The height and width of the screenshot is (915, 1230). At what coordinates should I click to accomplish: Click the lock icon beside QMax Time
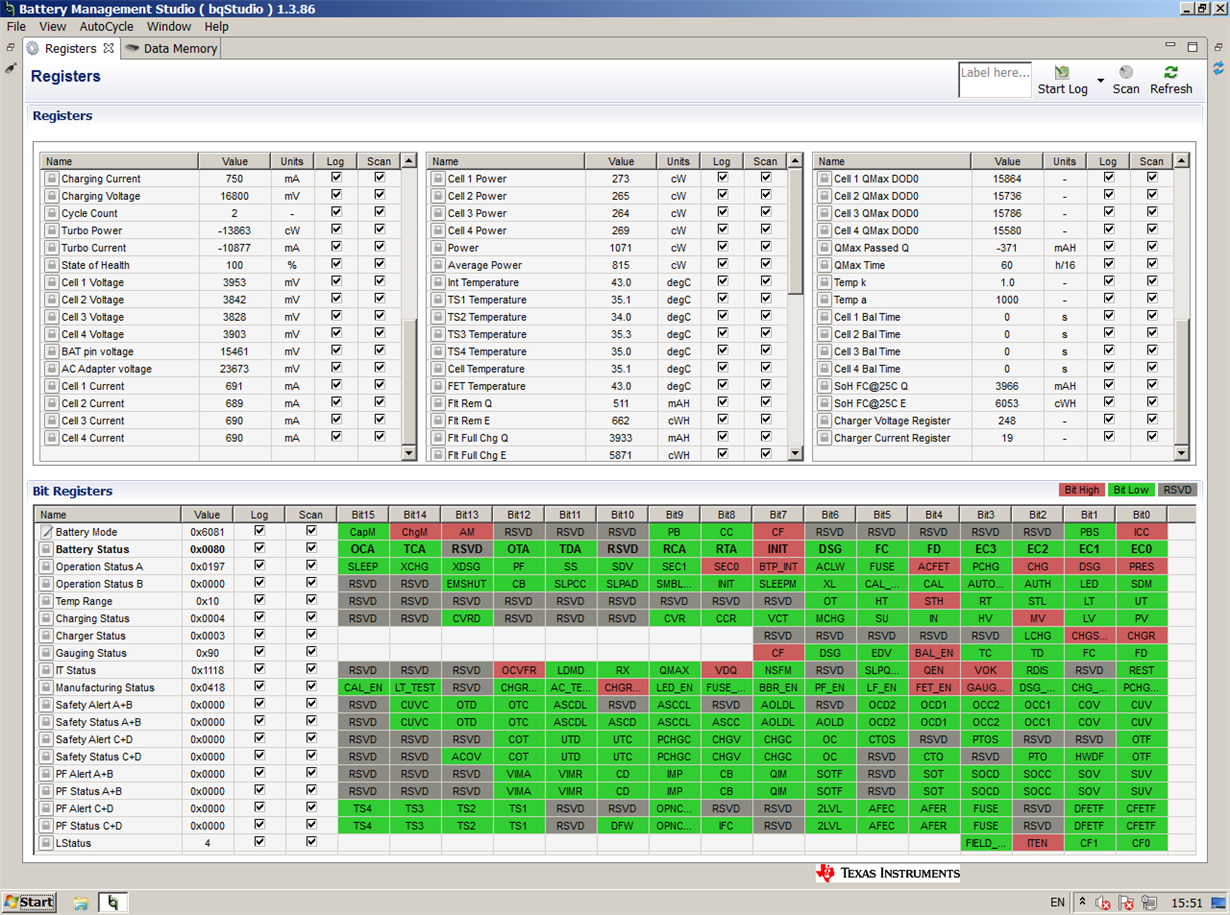pyautogui.click(x=824, y=265)
